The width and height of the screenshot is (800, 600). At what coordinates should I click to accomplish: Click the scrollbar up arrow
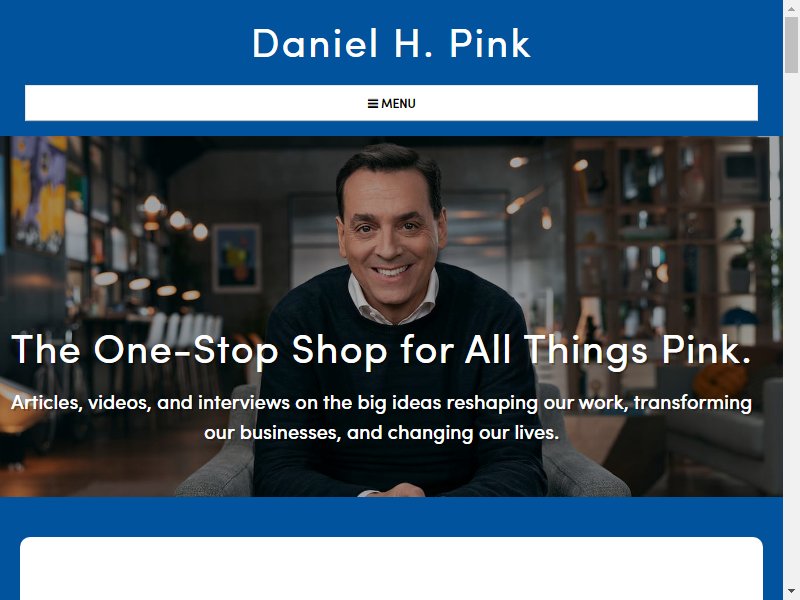(791, 9)
